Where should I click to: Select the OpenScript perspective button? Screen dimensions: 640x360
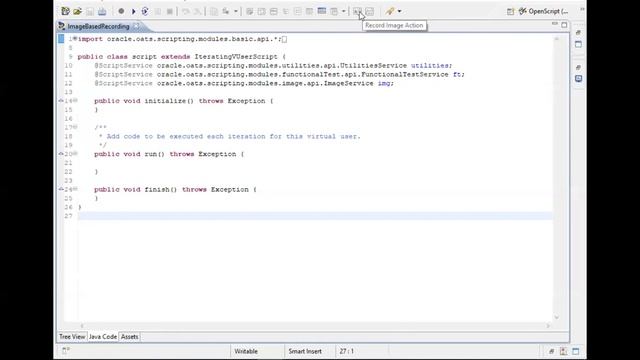click(543, 11)
